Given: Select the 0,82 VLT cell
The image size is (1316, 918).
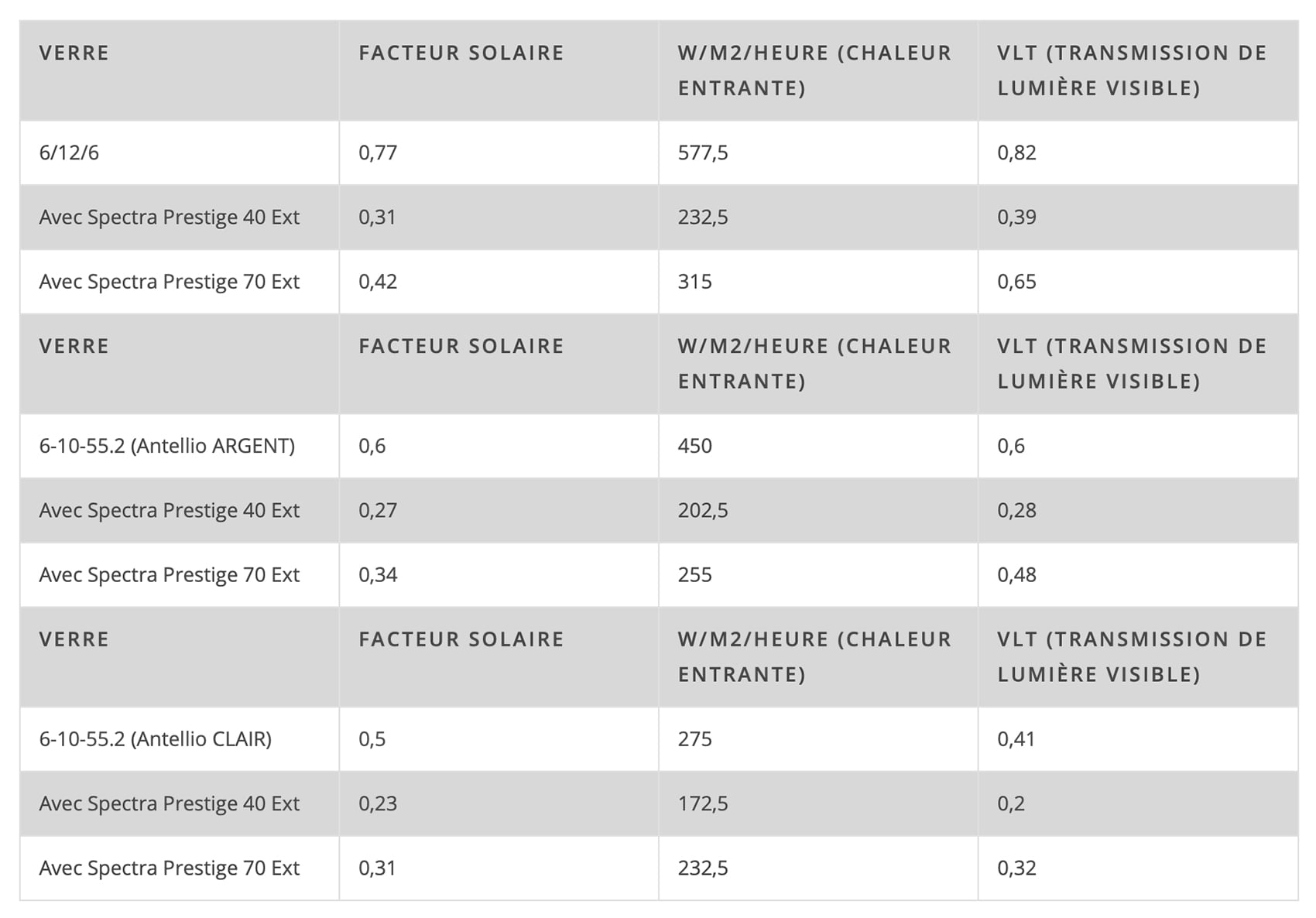Looking at the screenshot, I should pos(1016,152).
